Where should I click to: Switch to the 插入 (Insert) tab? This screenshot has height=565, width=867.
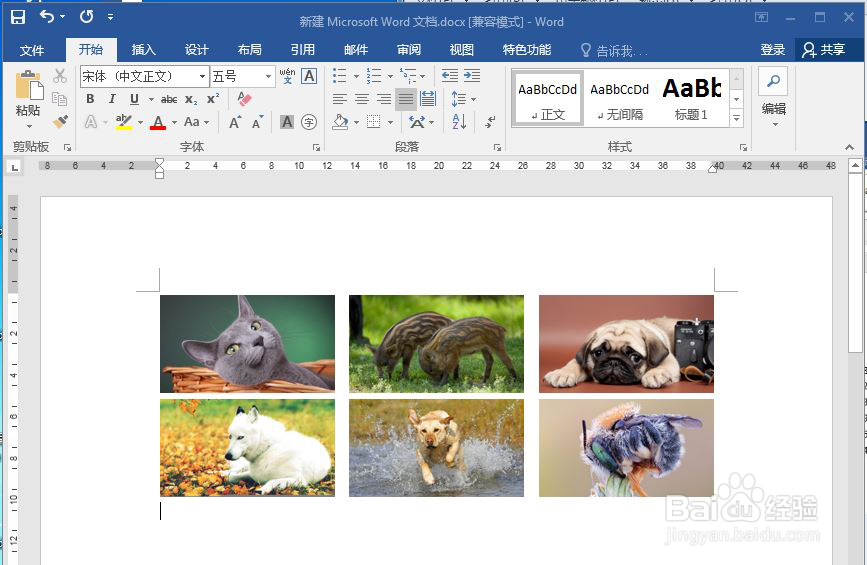144,50
